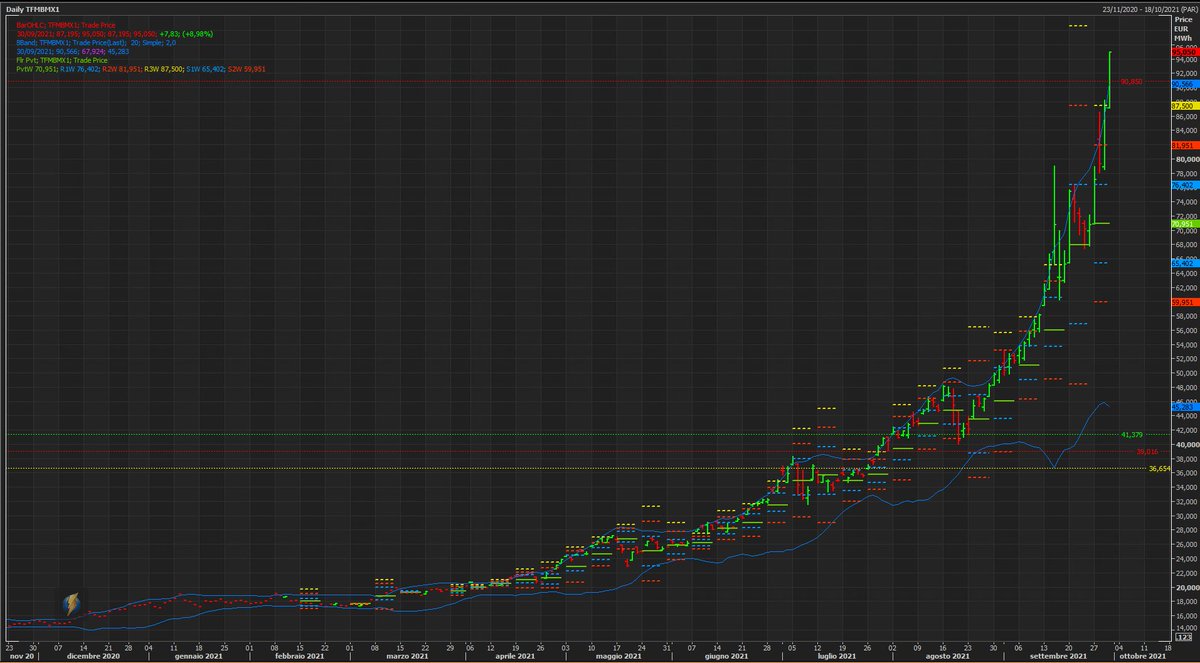Image resolution: width=1200 pixels, height=663 pixels.
Task: Select the 'Flr Pvt; TFMBMX1; Trade Price' legend line
Action: tap(62, 60)
